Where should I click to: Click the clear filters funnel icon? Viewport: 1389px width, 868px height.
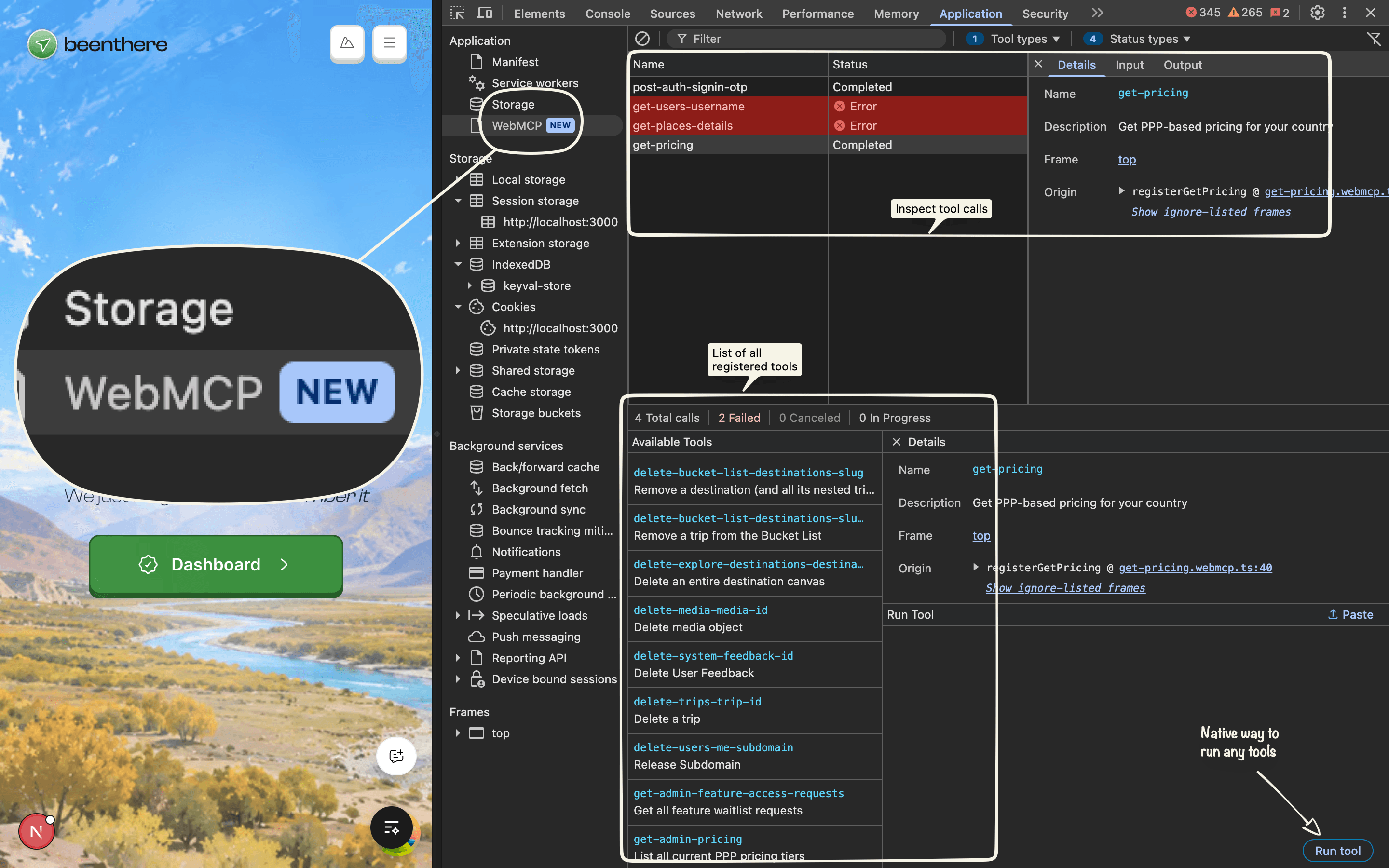[x=1374, y=39]
